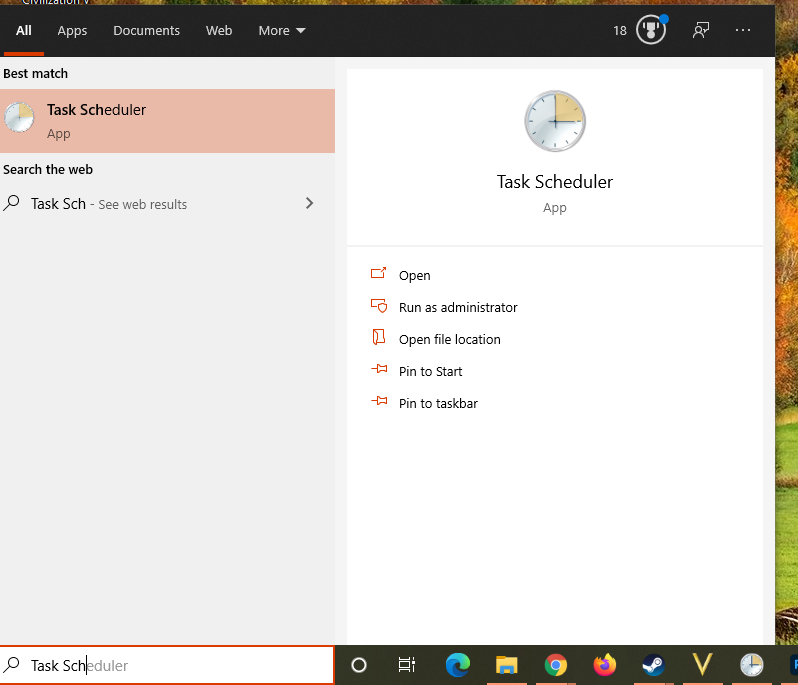Select Pin to taskbar
Screen dimensions: 798x685
pyautogui.click(x=438, y=404)
